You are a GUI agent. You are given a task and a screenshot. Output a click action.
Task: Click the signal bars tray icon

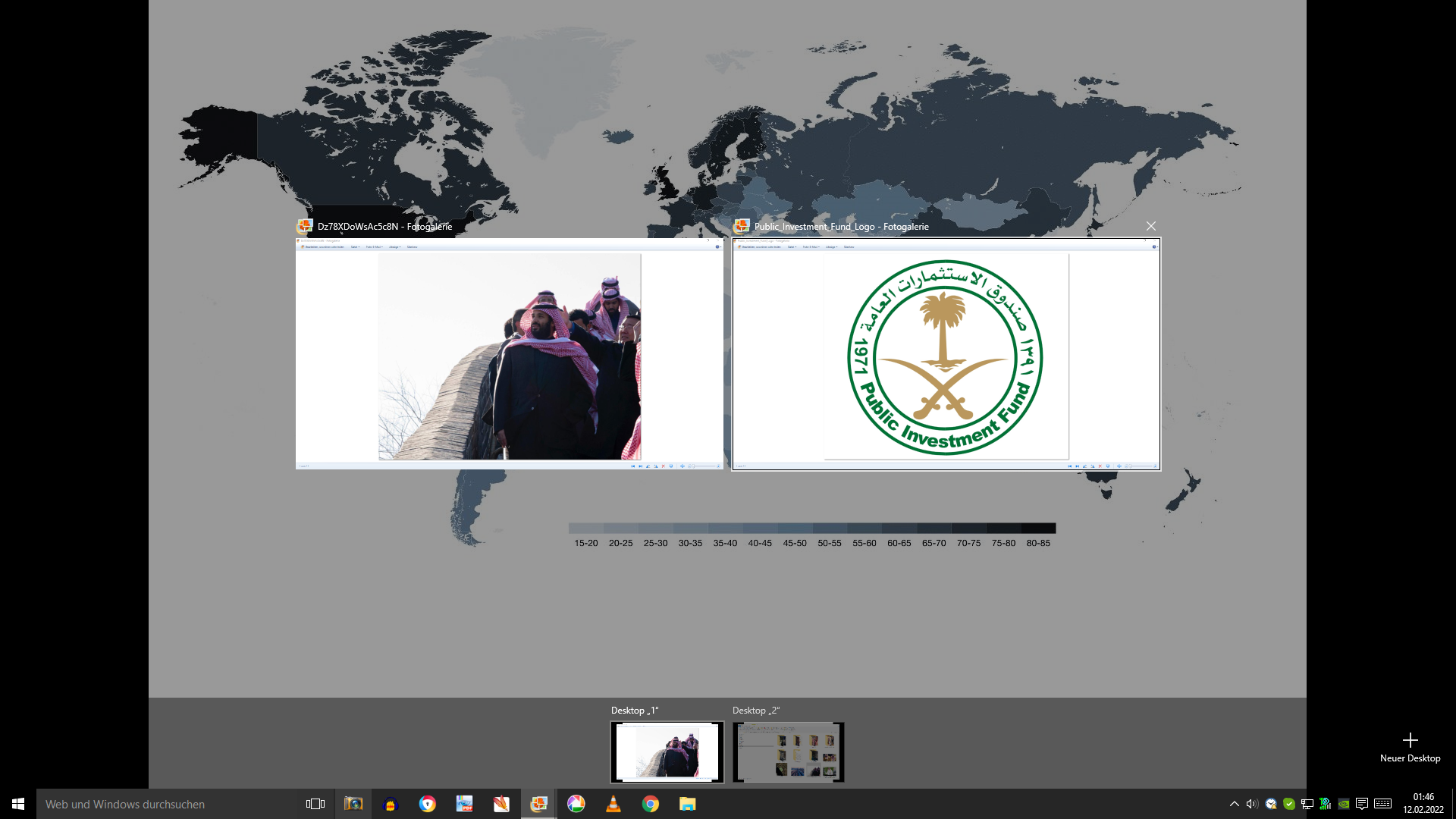coord(1326,804)
